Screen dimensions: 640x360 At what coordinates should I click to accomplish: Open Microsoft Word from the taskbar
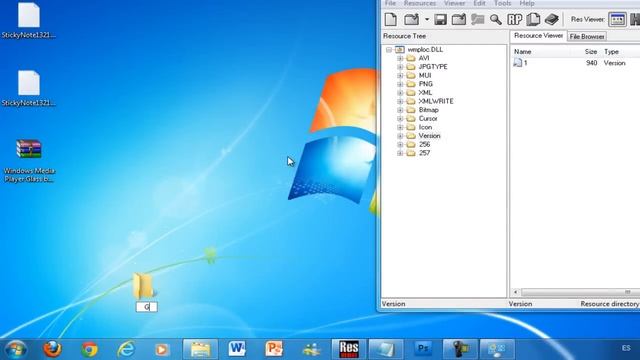coord(237,349)
